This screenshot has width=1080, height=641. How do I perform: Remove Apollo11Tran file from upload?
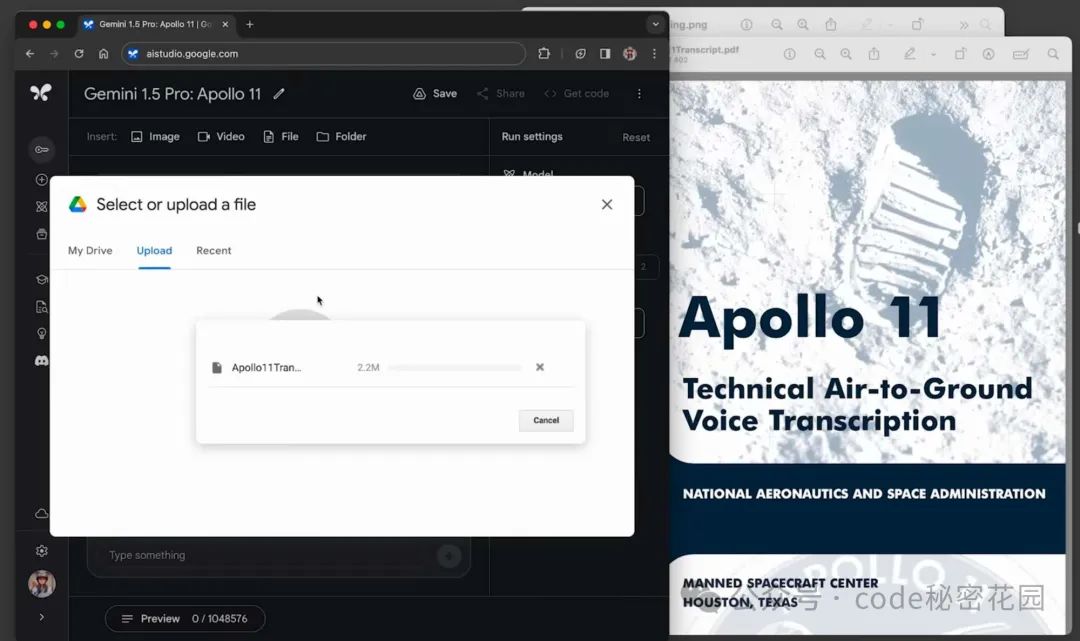pyautogui.click(x=540, y=367)
